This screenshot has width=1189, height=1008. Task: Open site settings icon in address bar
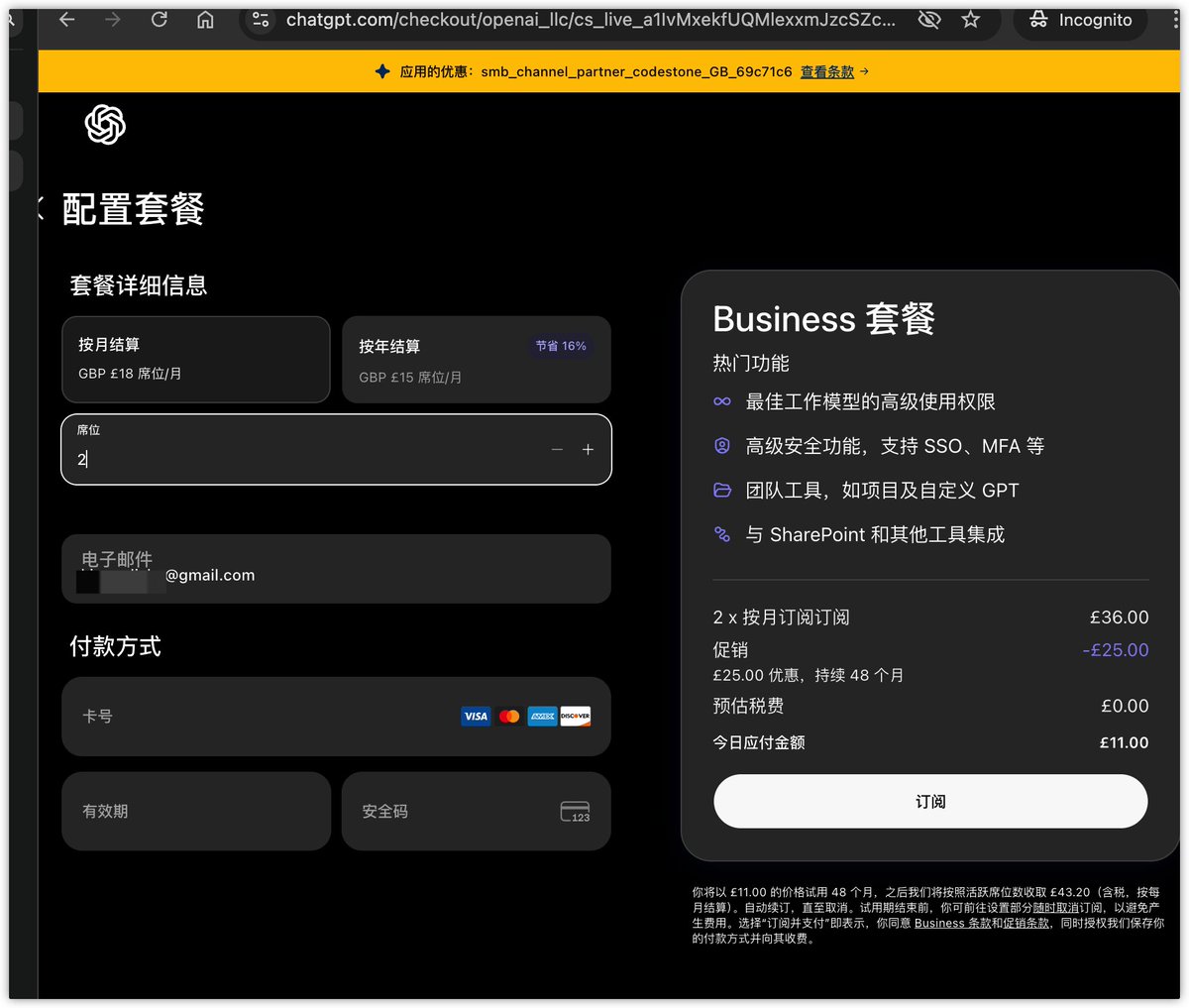click(261, 20)
